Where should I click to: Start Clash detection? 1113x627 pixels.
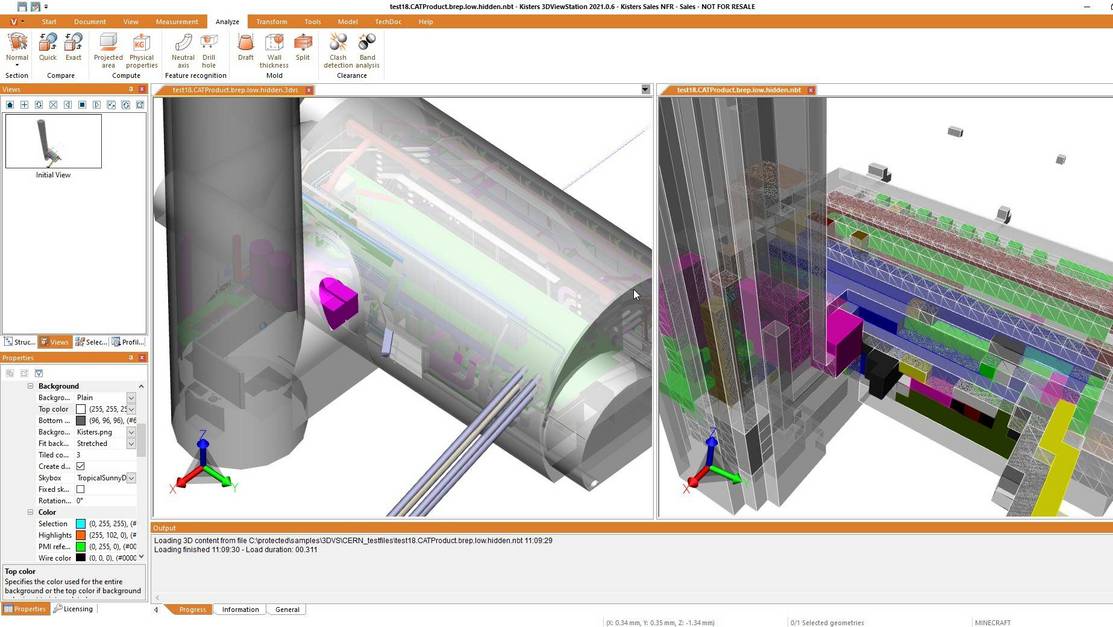[338, 50]
